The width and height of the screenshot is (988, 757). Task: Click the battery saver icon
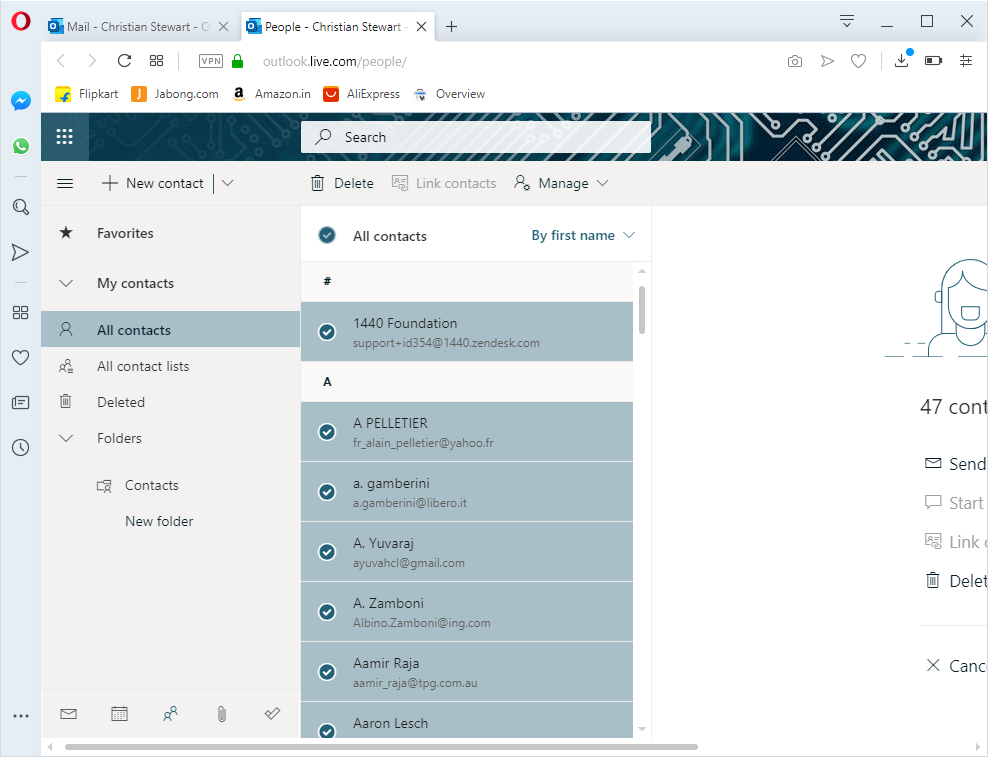click(933, 61)
